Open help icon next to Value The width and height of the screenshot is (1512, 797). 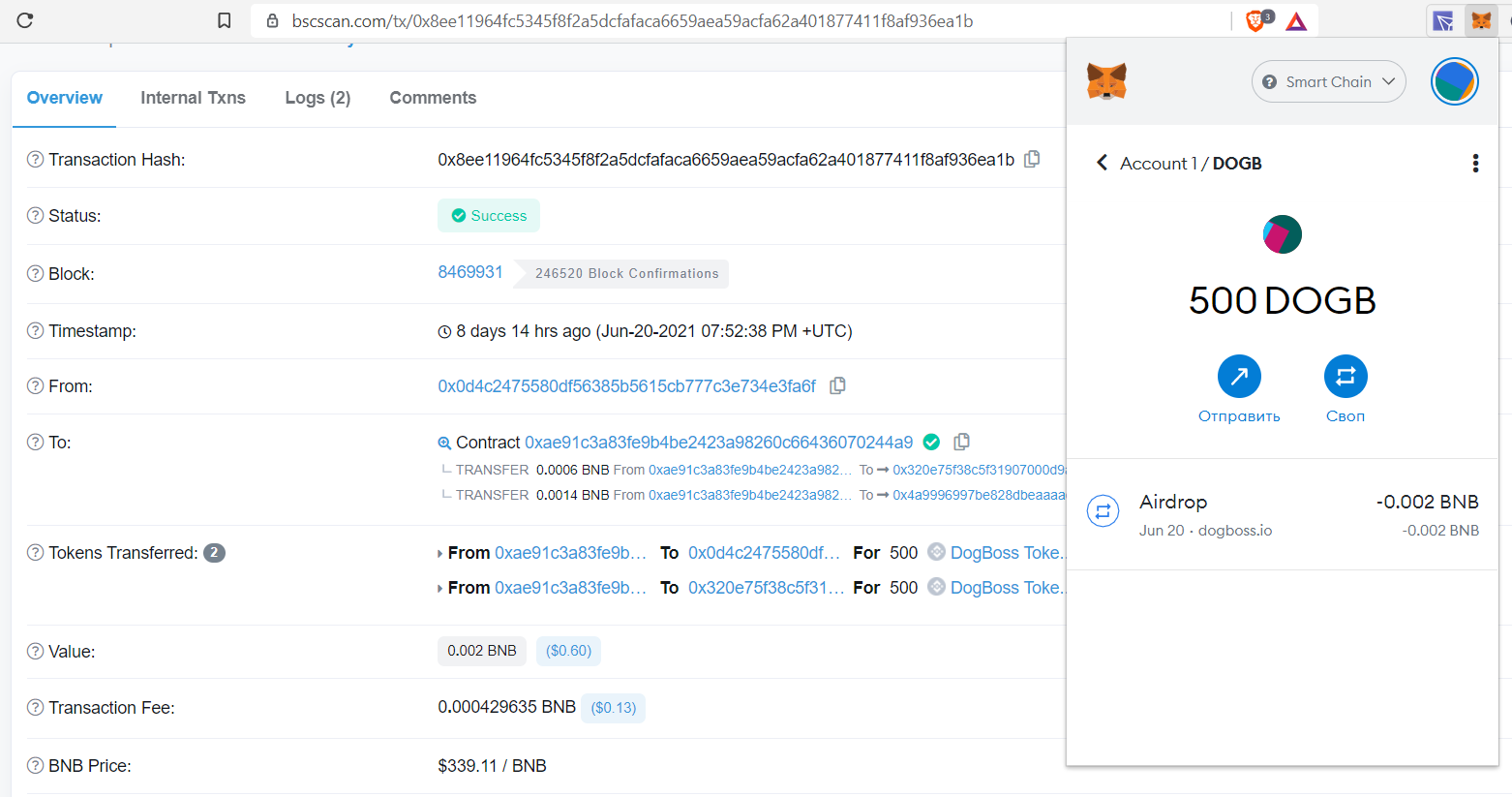click(35, 651)
